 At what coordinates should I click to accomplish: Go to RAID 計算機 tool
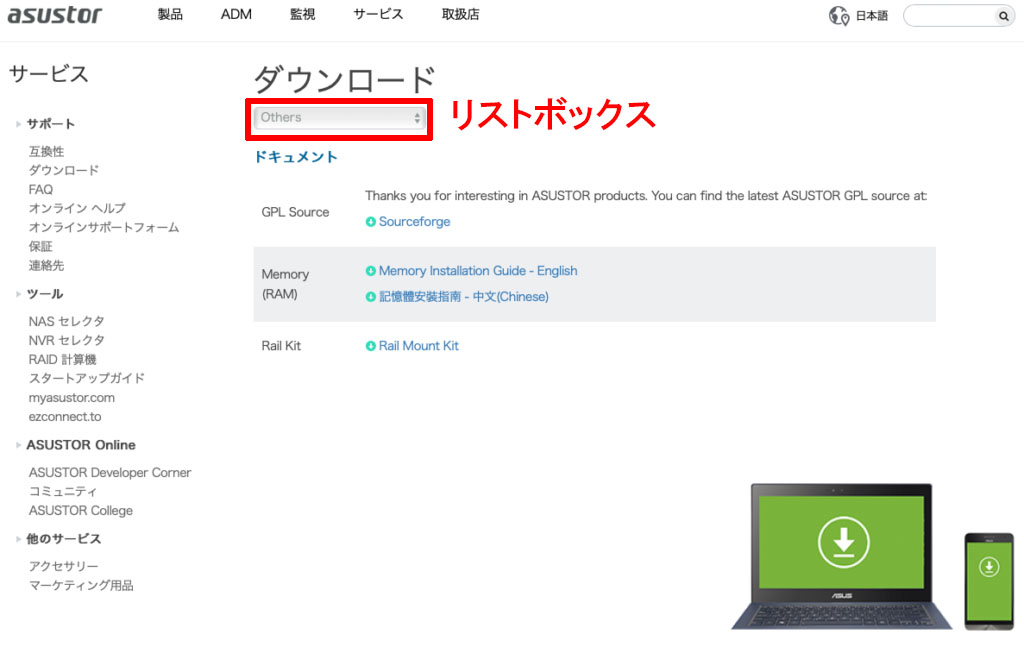point(62,359)
